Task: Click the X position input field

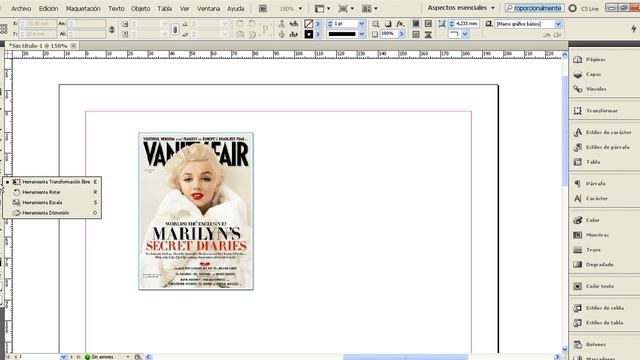Action: [x=38, y=24]
